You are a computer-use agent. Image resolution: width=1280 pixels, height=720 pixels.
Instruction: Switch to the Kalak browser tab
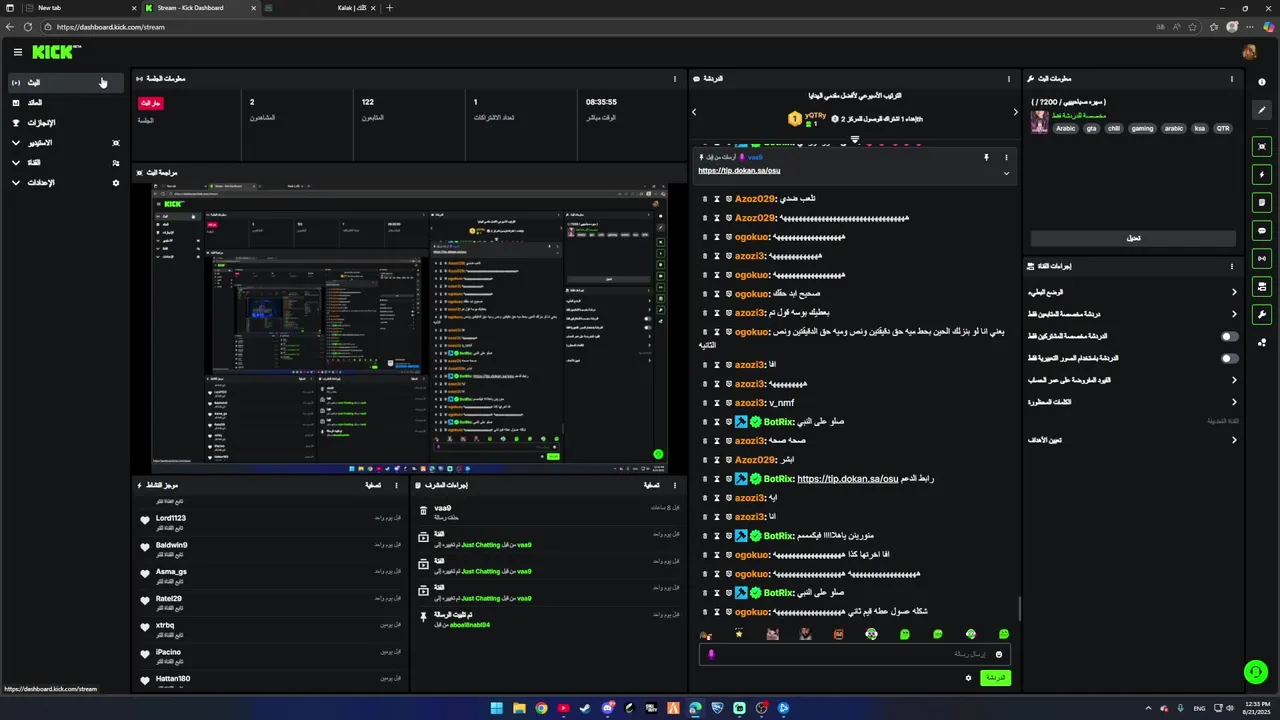coord(320,8)
